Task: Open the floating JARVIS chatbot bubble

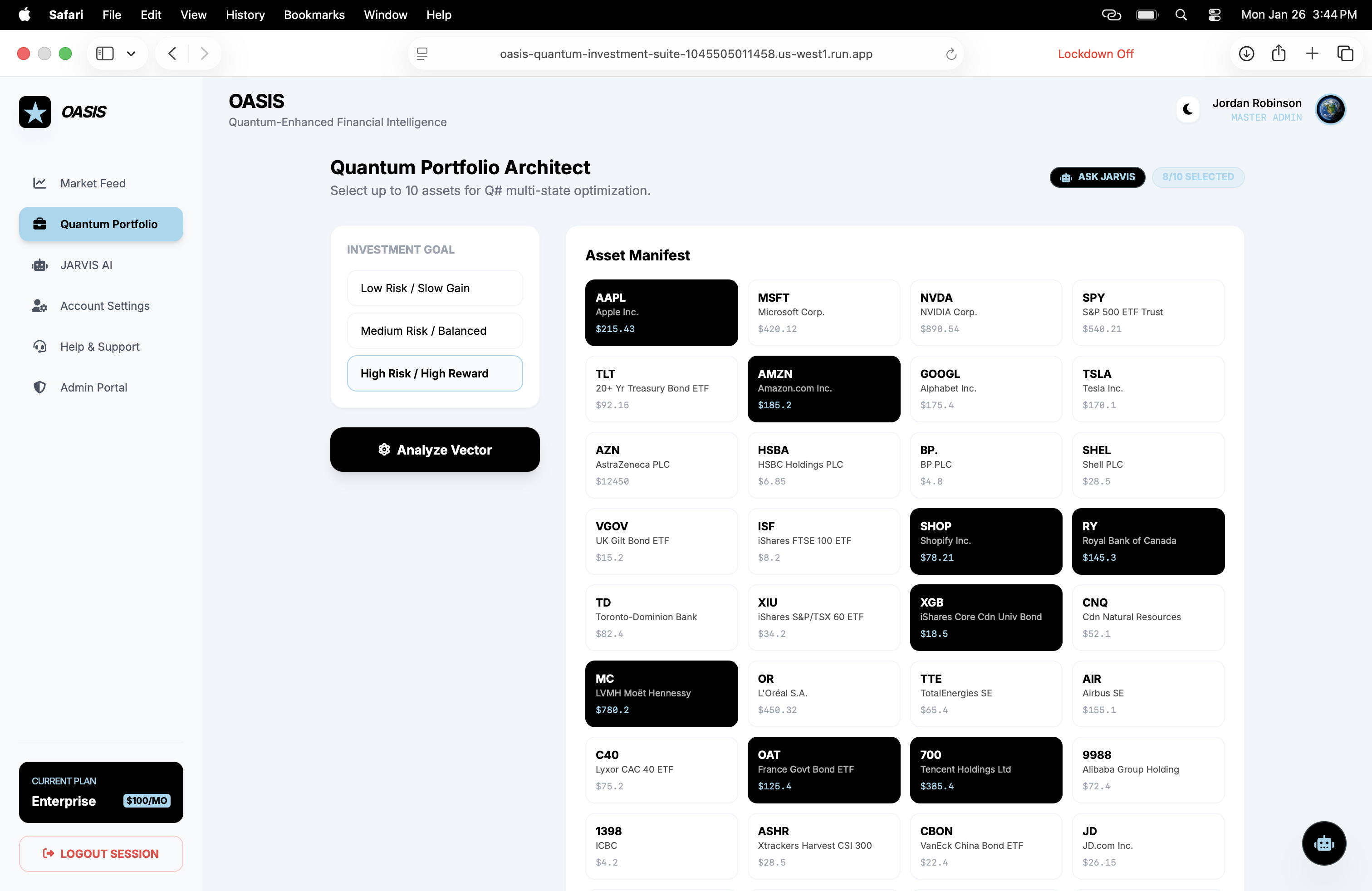Action: click(x=1323, y=842)
